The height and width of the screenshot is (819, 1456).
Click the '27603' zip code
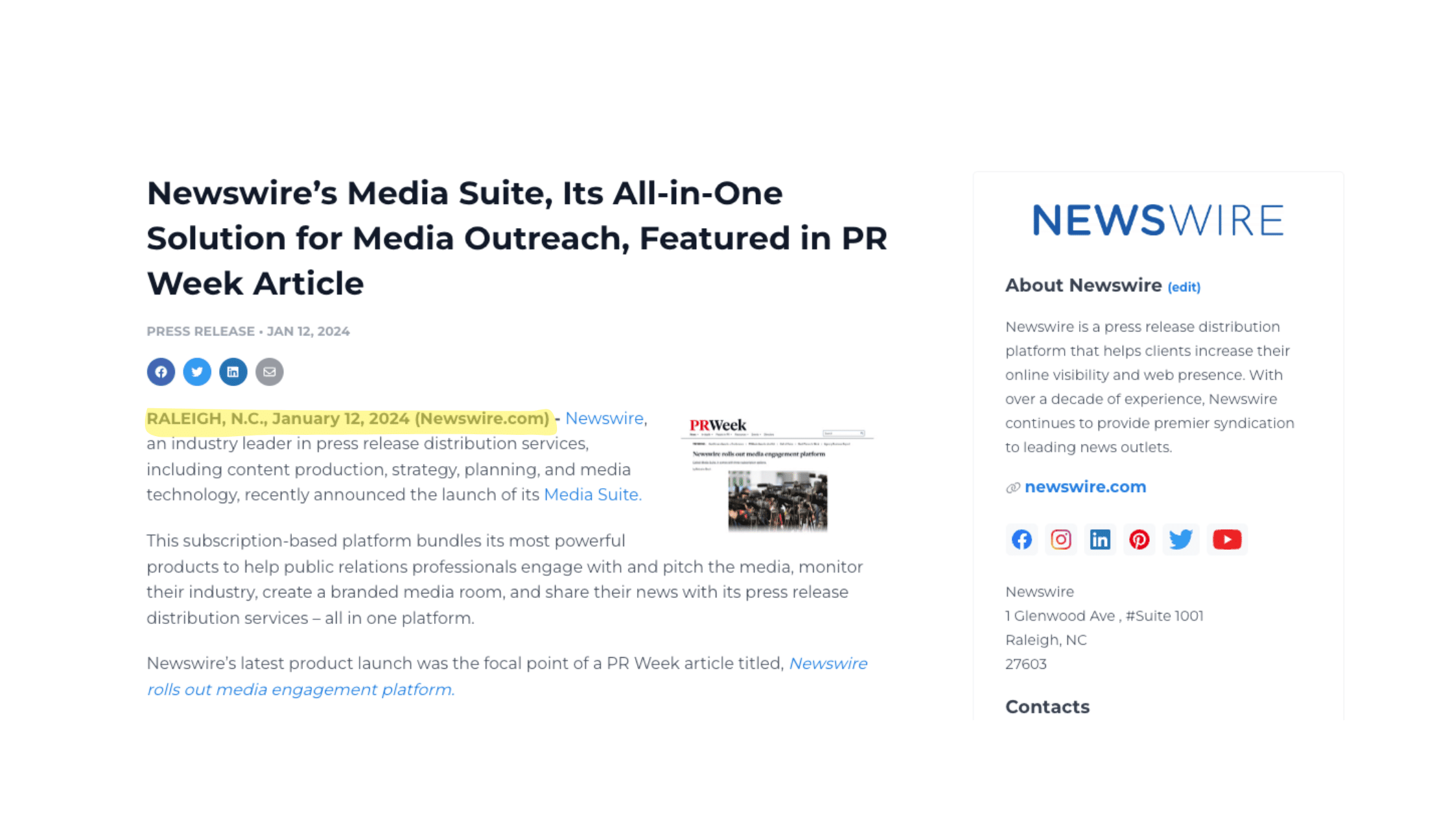[1026, 664]
